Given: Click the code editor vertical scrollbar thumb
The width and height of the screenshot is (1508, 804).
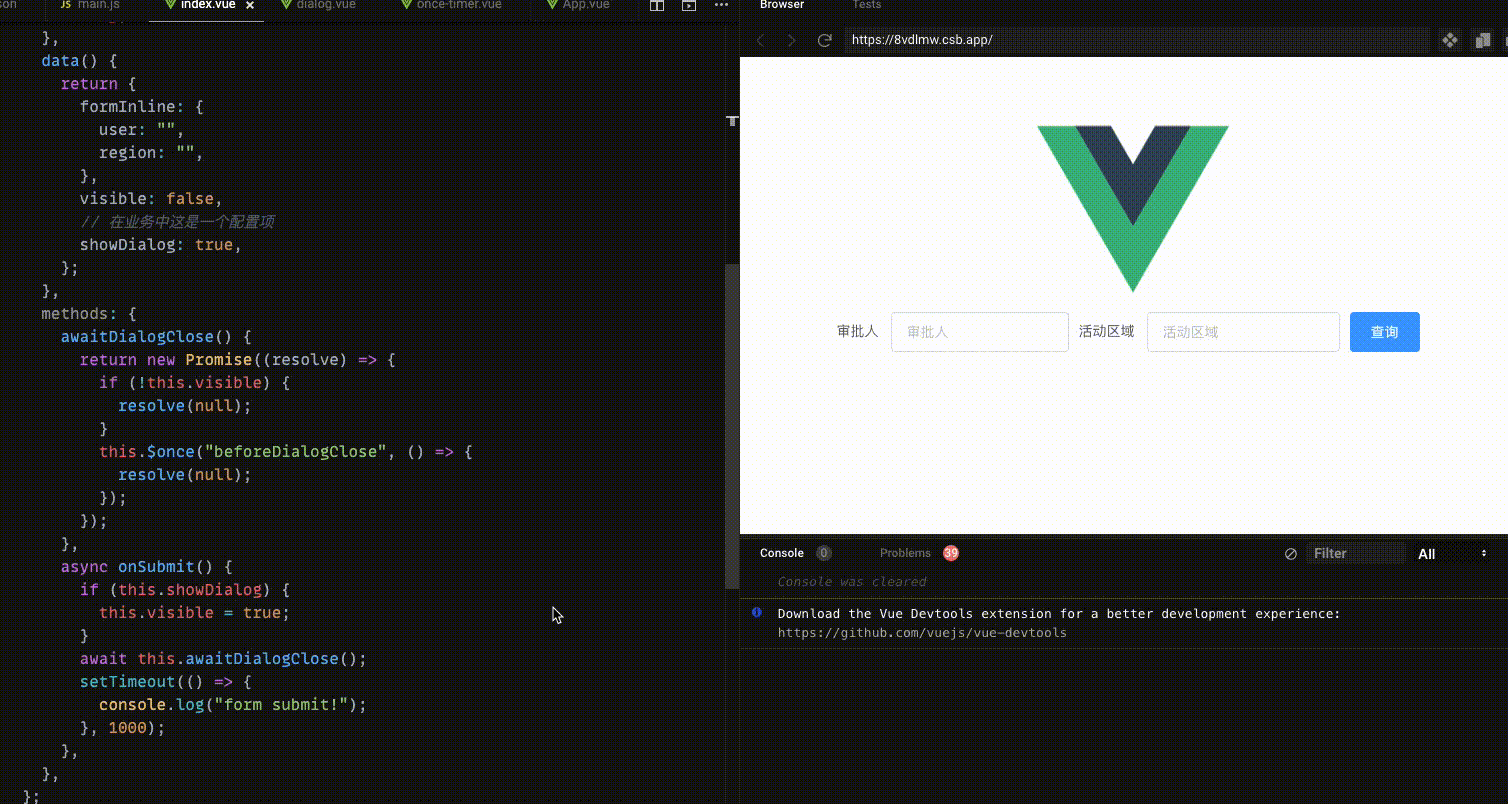Looking at the screenshot, I should point(732,425).
